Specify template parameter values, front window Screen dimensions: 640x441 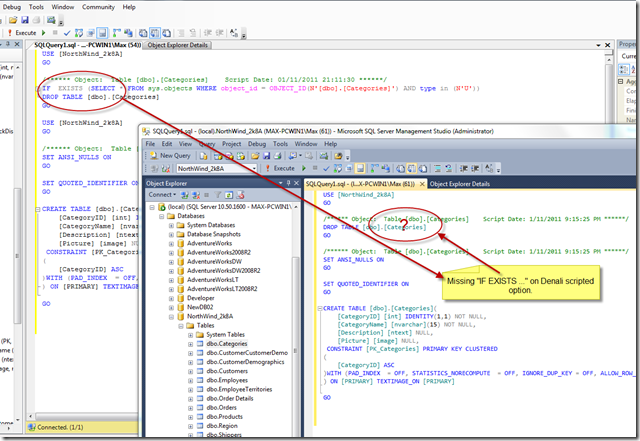coord(489,168)
